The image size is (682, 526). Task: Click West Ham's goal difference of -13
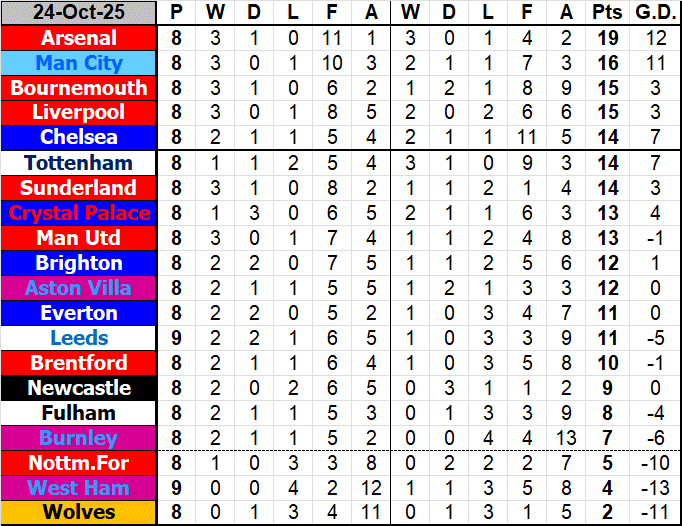pyautogui.click(x=655, y=488)
